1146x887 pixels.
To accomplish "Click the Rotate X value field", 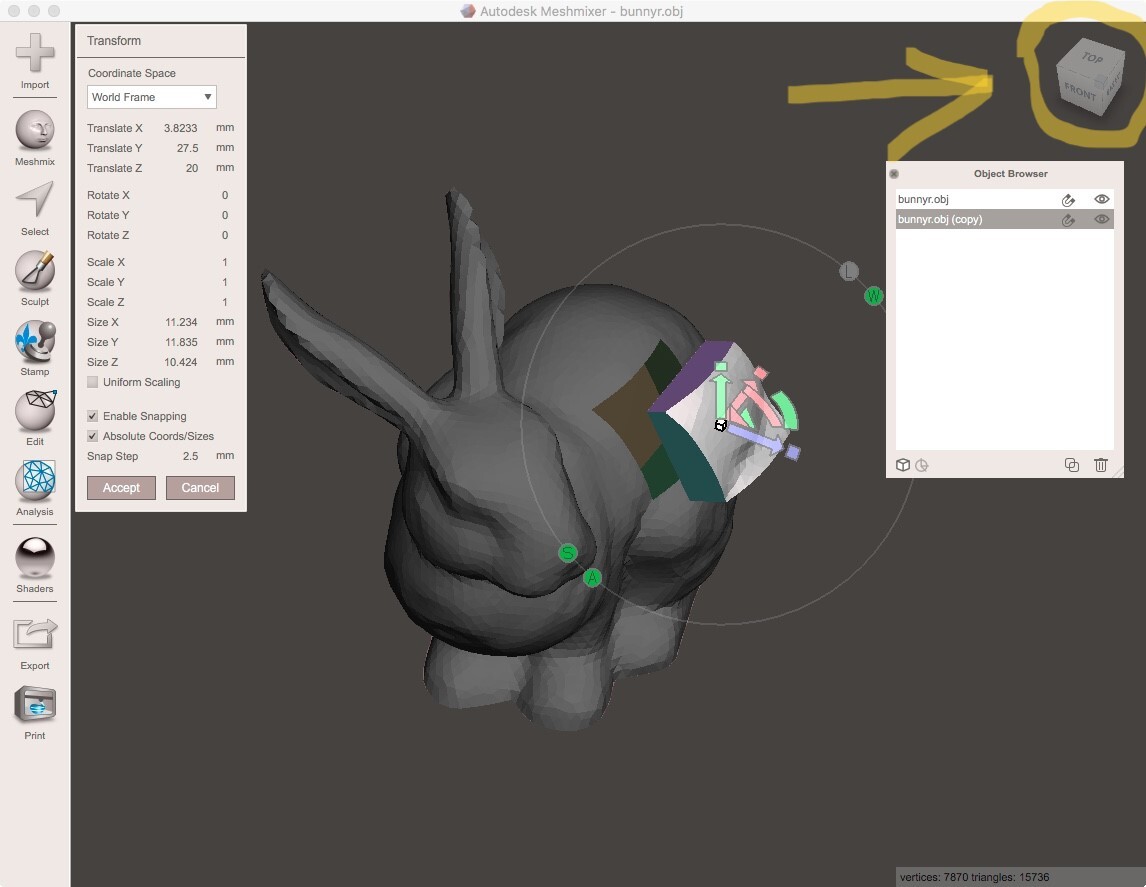I will click(224, 195).
